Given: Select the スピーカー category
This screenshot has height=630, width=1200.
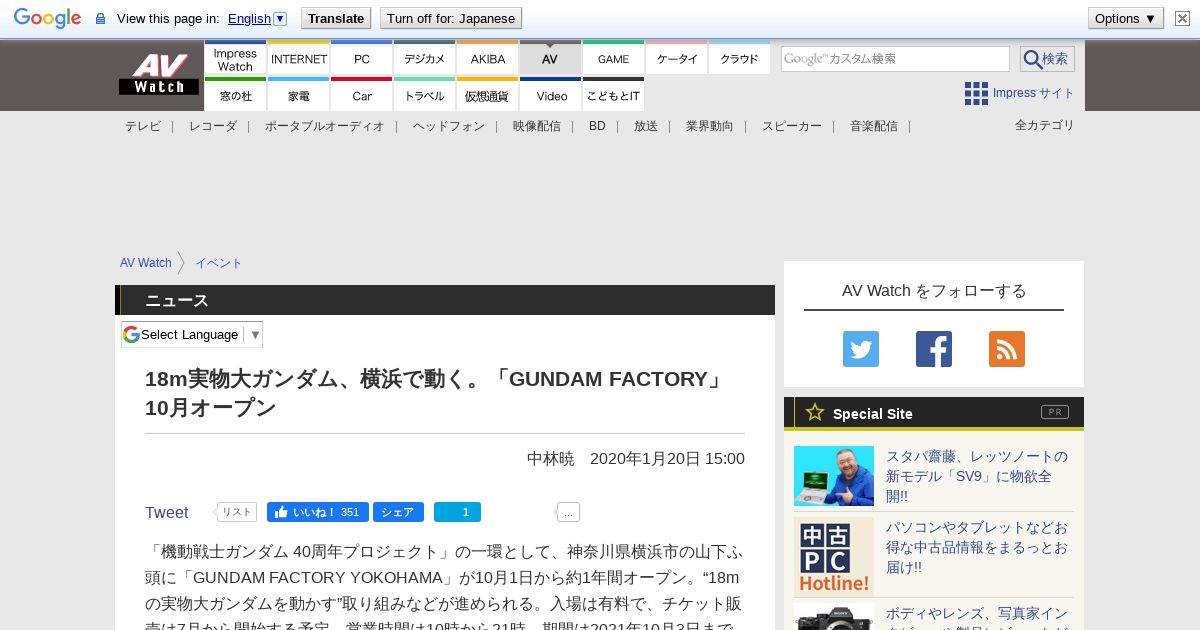Looking at the screenshot, I should pyautogui.click(x=792, y=126).
